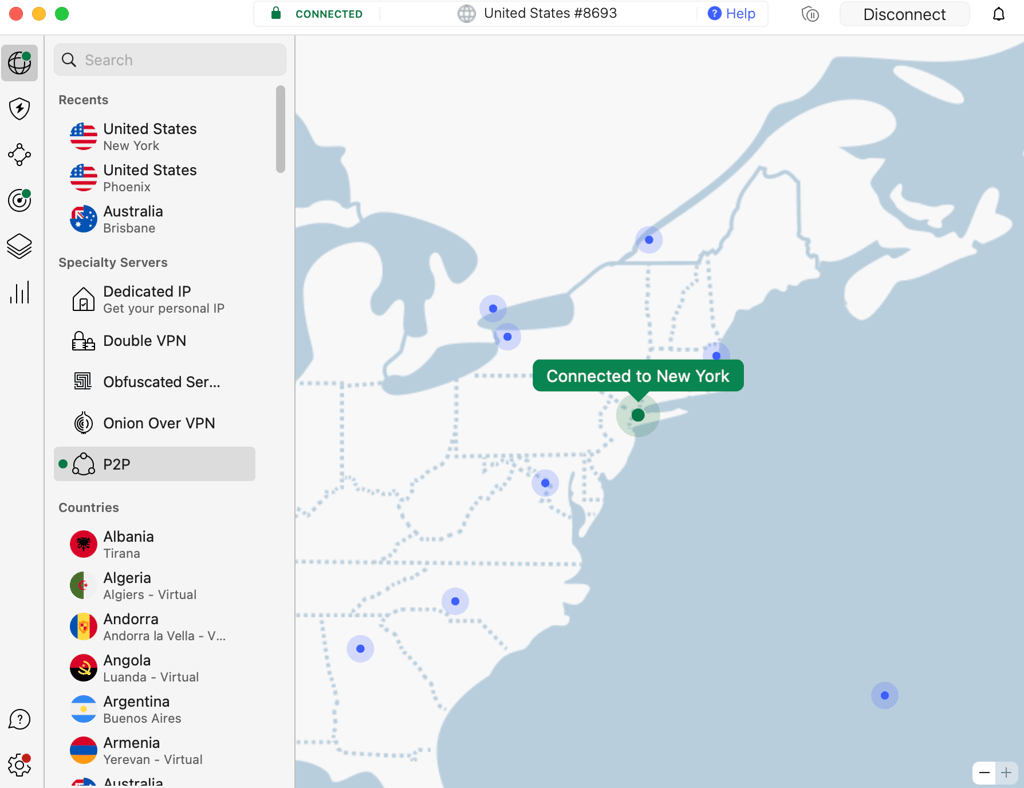
Task: Click the Toronto area map server dot
Action: [x=493, y=308]
